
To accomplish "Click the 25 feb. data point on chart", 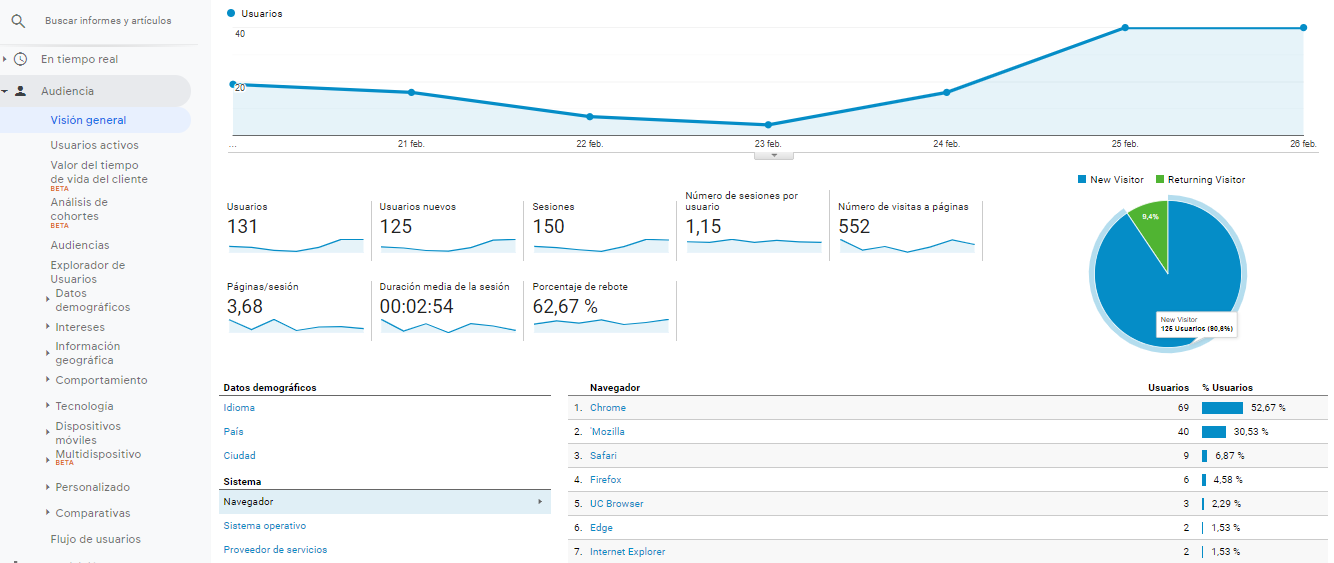I will click(x=1125, y=28).
